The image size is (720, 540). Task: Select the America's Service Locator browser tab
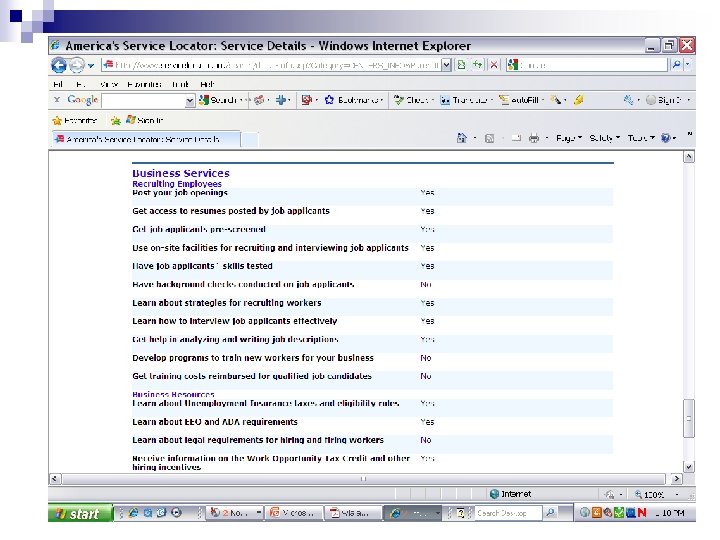point(145,139)
